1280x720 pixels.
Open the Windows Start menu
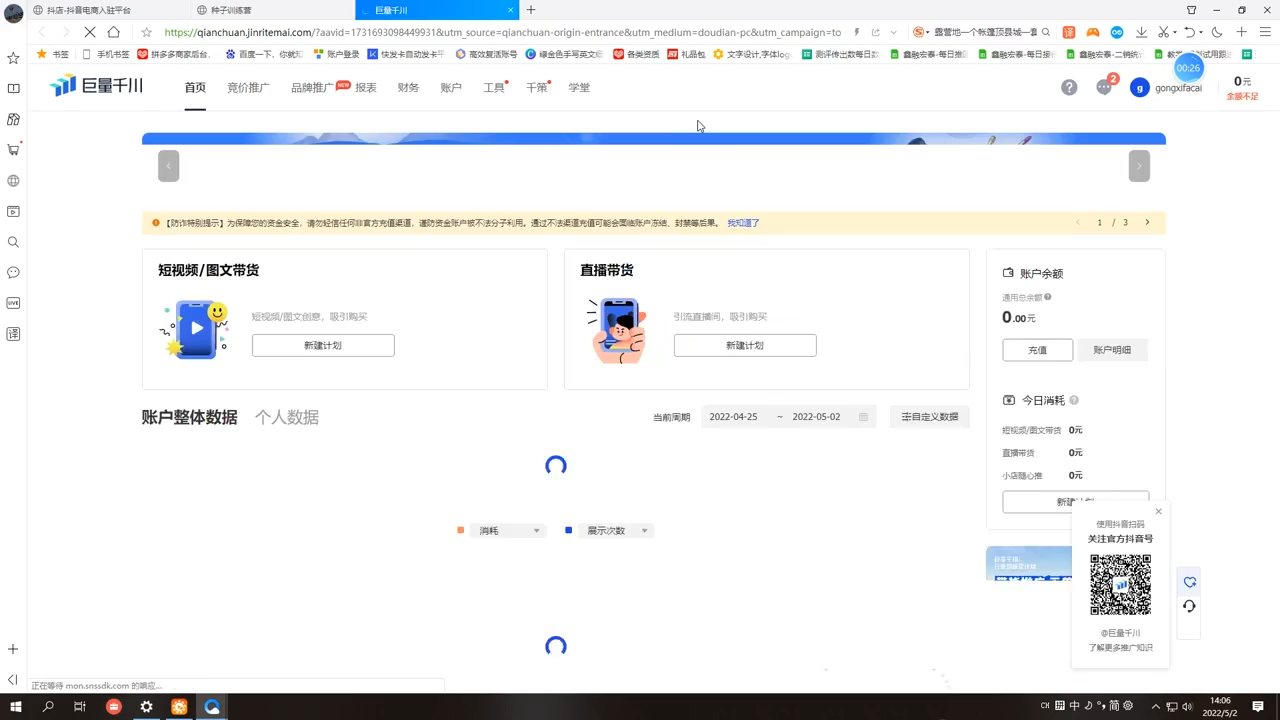(15, 707)
